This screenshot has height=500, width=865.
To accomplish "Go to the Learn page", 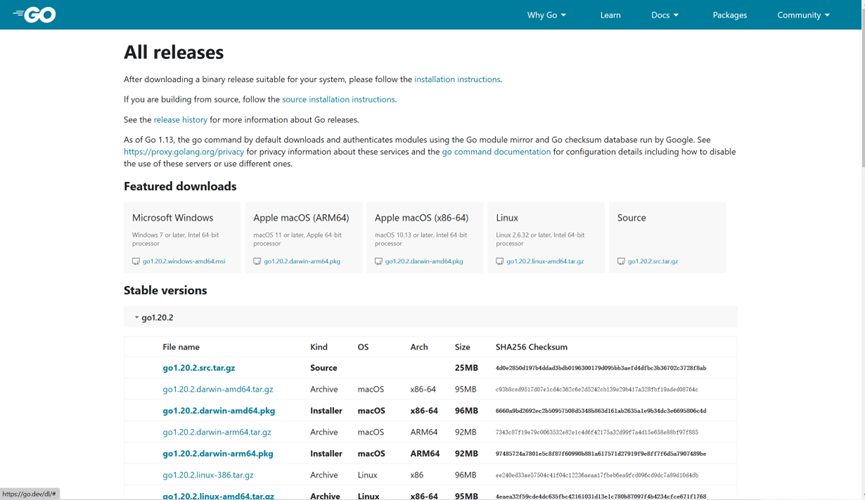I will pyautogui.click(x=610, y=15).
